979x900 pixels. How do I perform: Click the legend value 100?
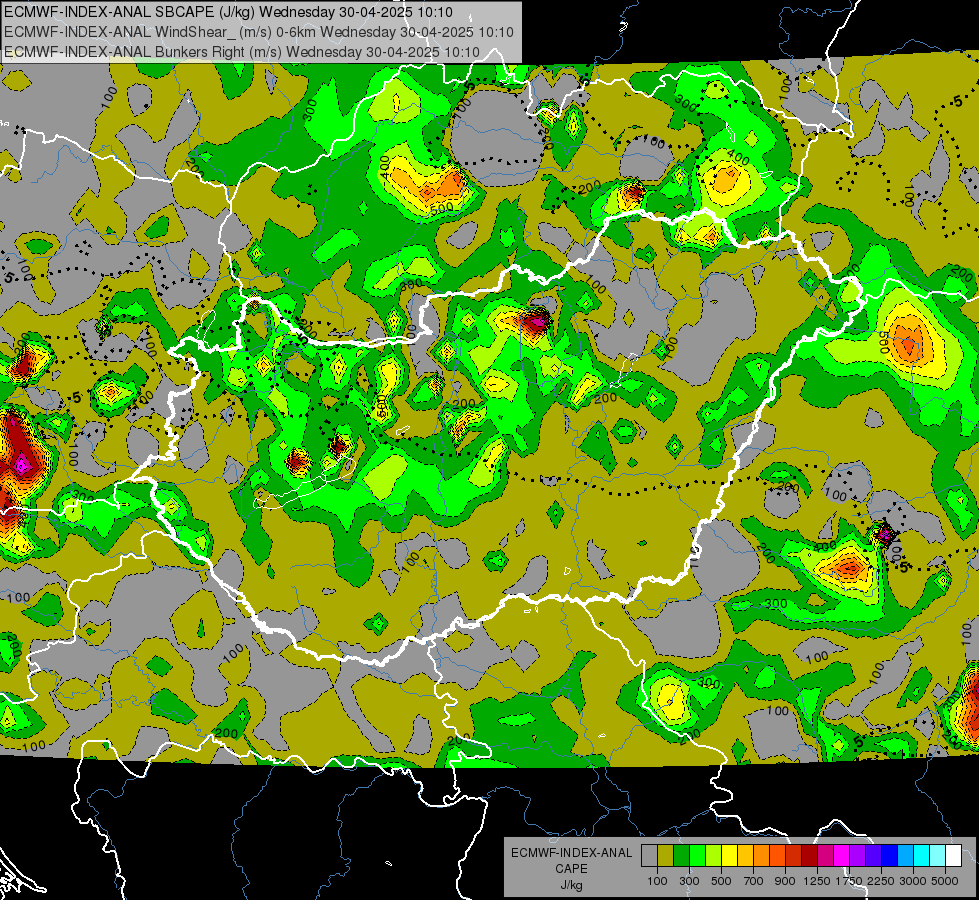657,881
